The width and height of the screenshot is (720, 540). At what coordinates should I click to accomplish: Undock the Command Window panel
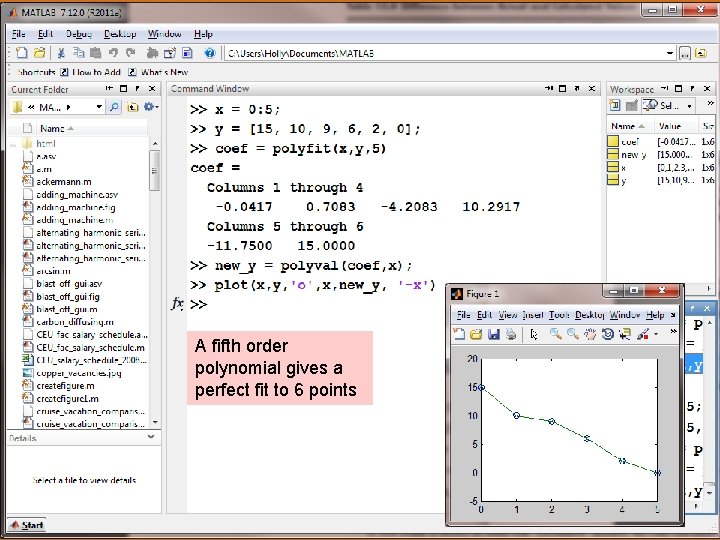[577, 89]
